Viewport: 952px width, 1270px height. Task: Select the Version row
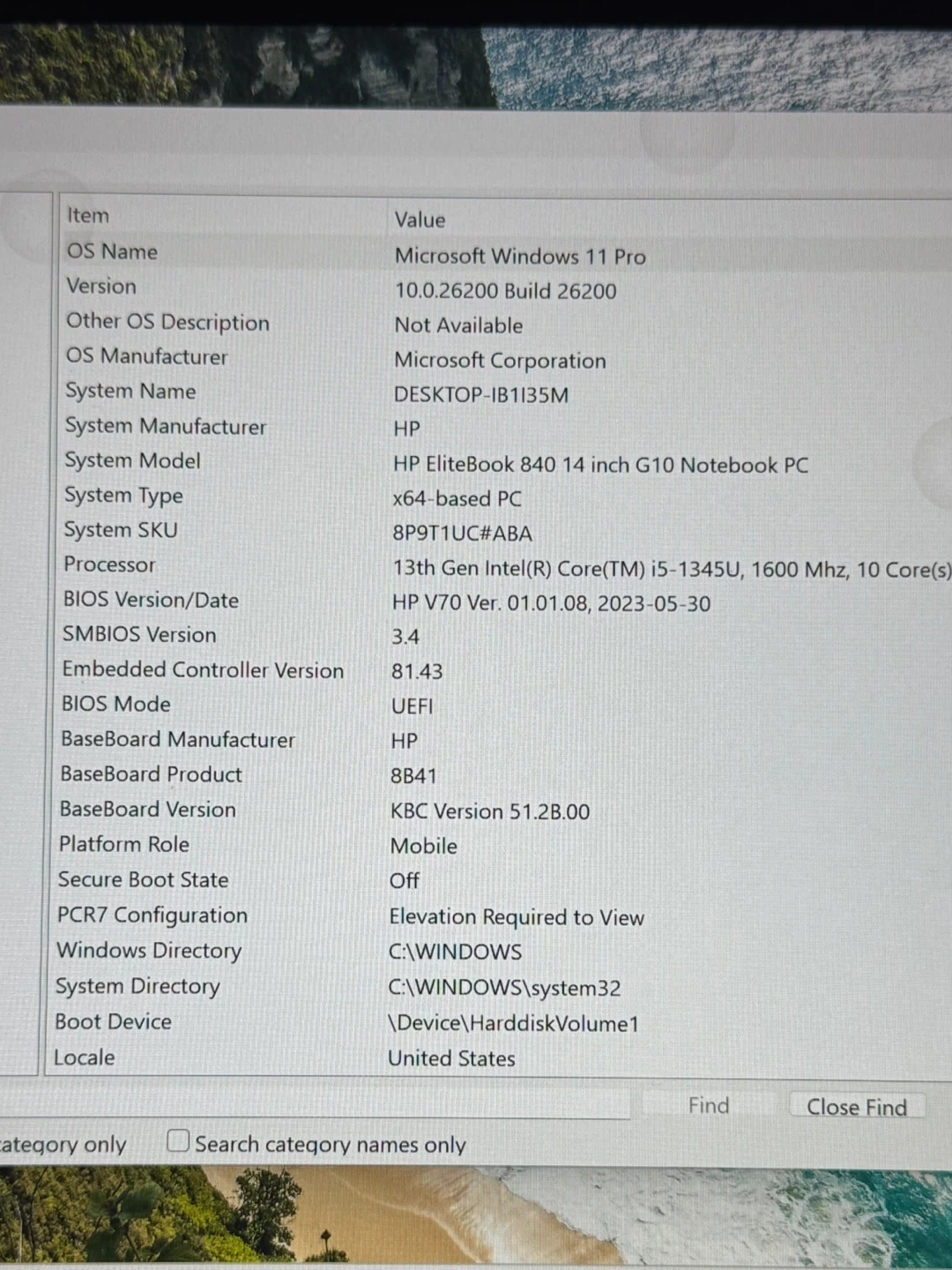pyautogui.click(x=101, y=287)
